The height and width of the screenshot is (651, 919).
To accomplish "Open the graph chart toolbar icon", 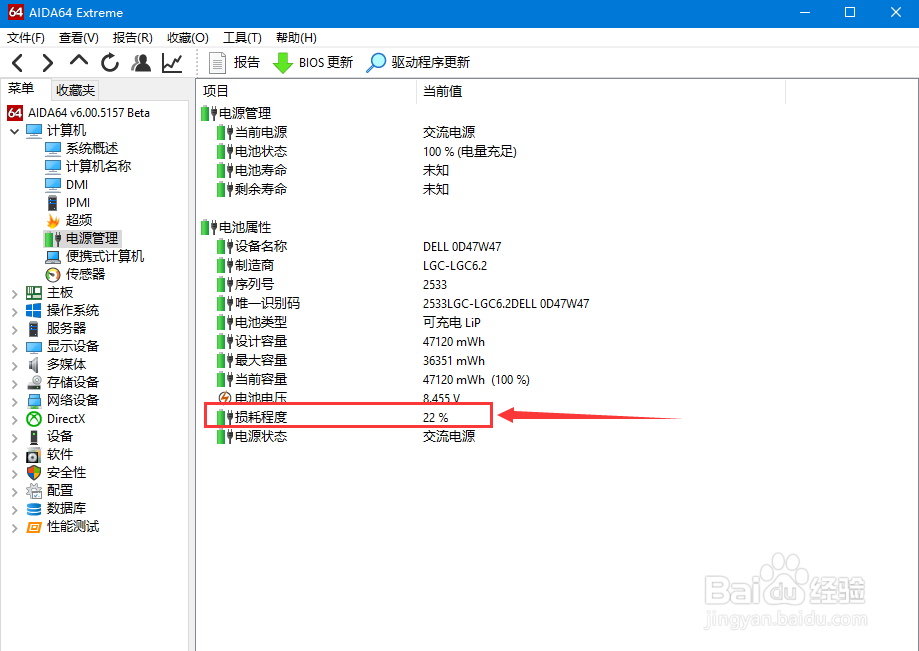I will 172,63.
